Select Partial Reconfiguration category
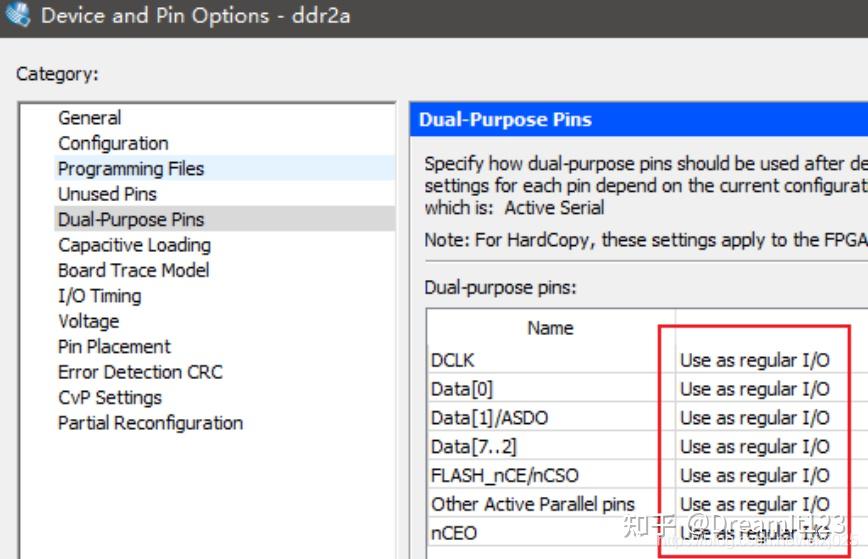The width and height of the screenshot is (868, 559). click(x=150, y=423)
